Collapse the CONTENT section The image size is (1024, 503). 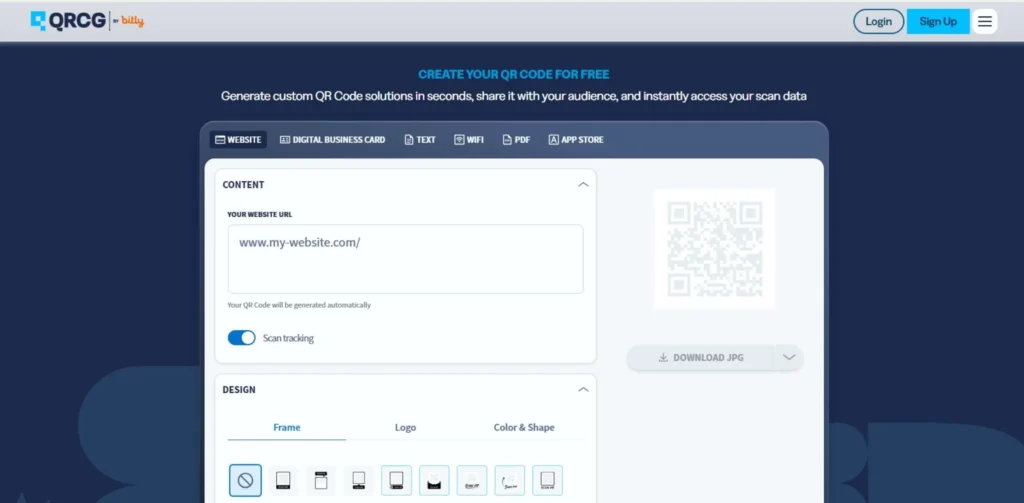point(583,185)
